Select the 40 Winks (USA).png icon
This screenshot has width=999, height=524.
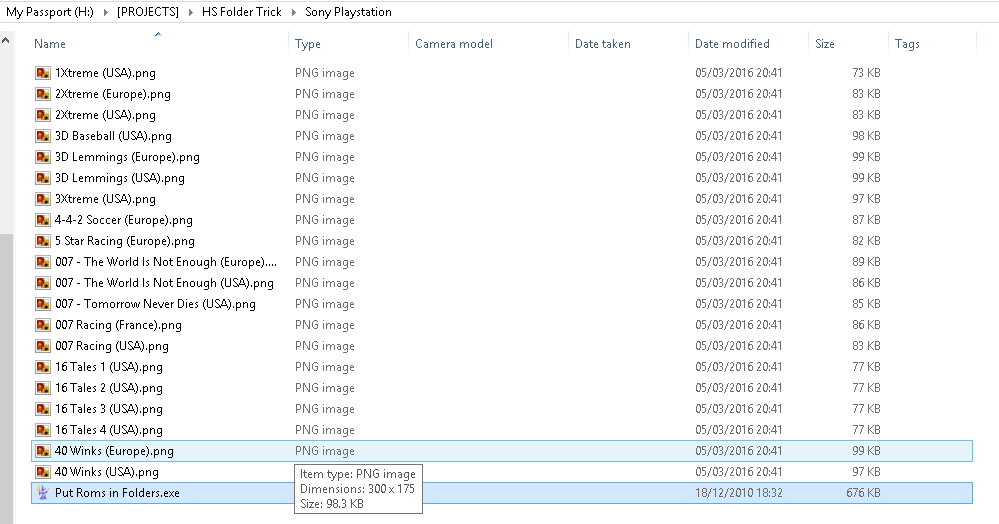[43, 473]
